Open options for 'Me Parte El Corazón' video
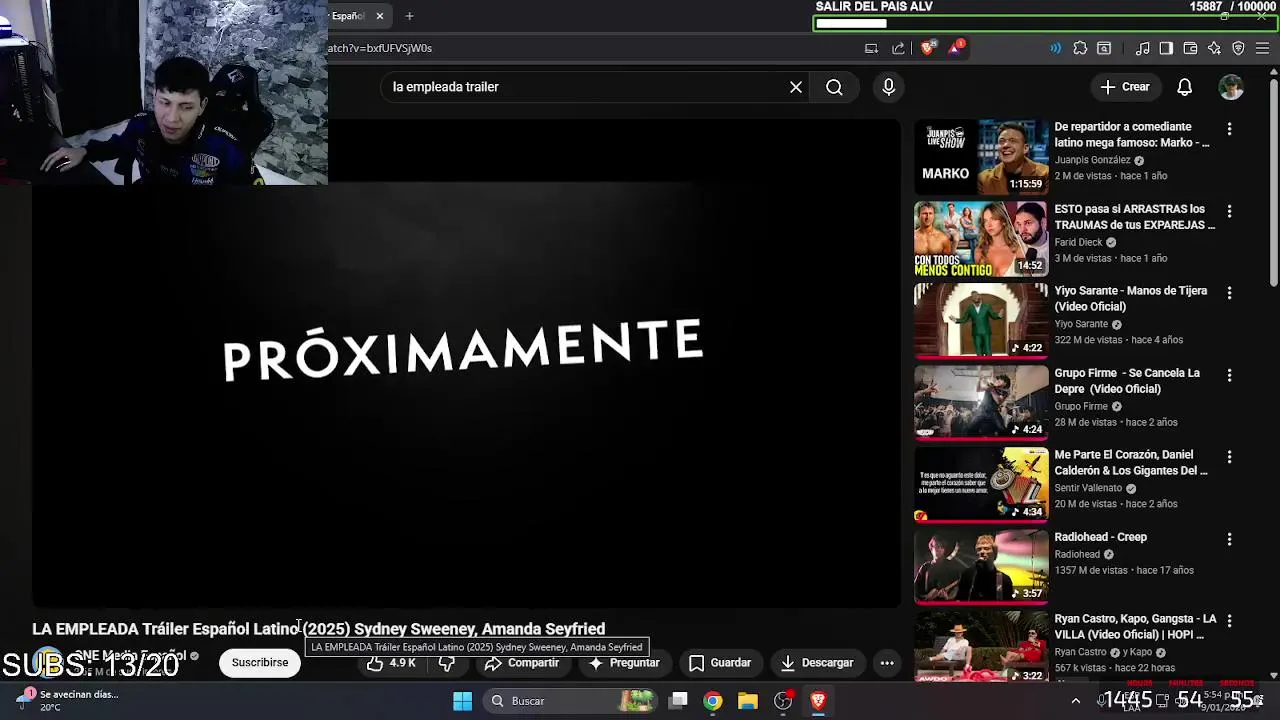The image size is (1280, 720). pos(1229,457)
